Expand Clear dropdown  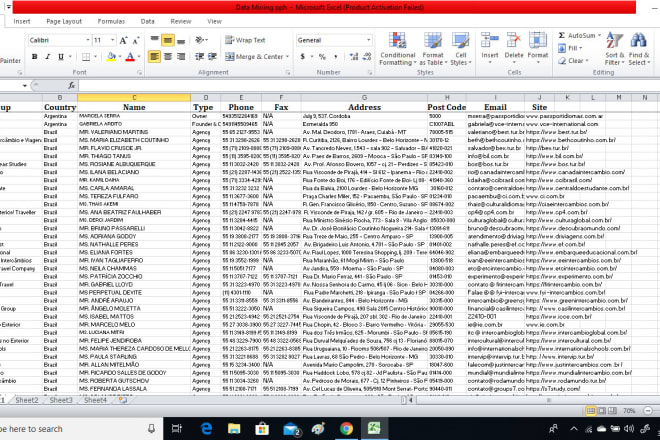click(x=587, y=61)
